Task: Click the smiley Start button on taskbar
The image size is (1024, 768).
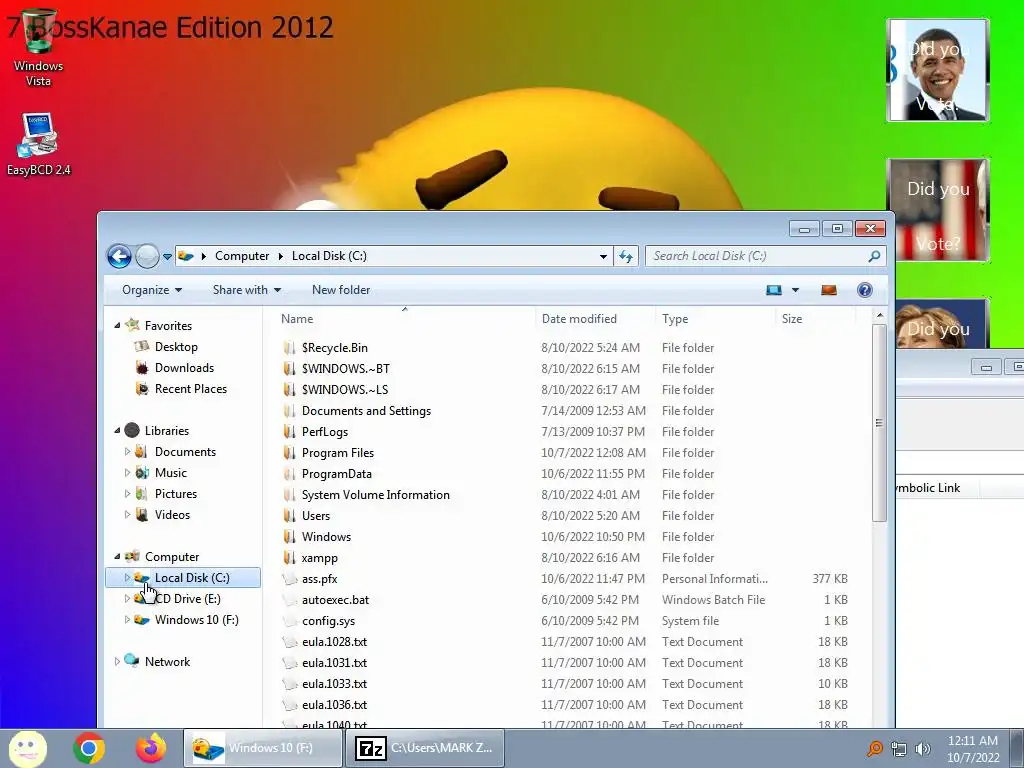Action: [27, 748]
